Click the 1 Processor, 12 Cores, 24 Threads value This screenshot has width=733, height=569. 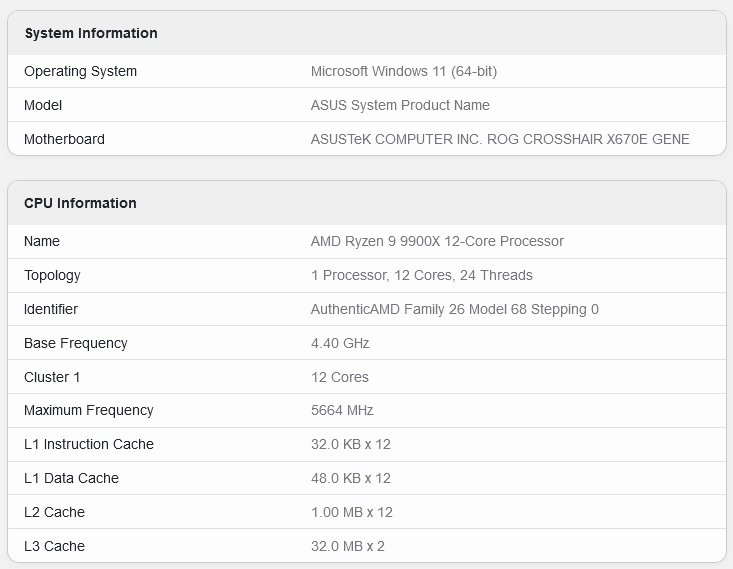[x=422, y=275]
